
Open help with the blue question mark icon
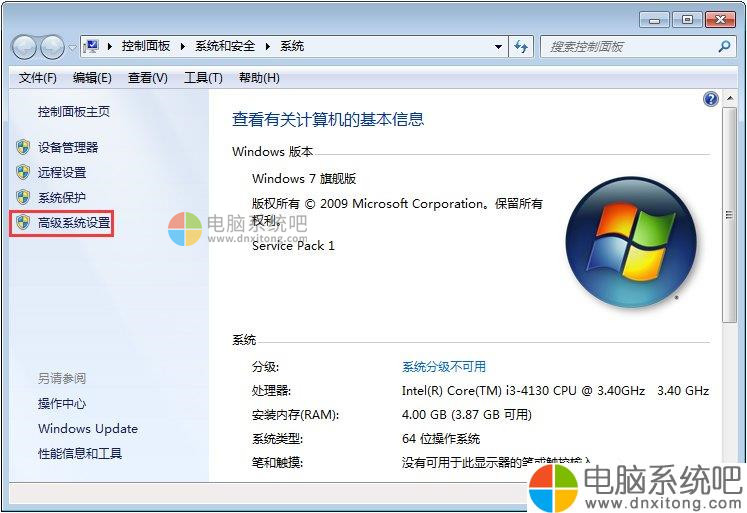click(710, 99)
